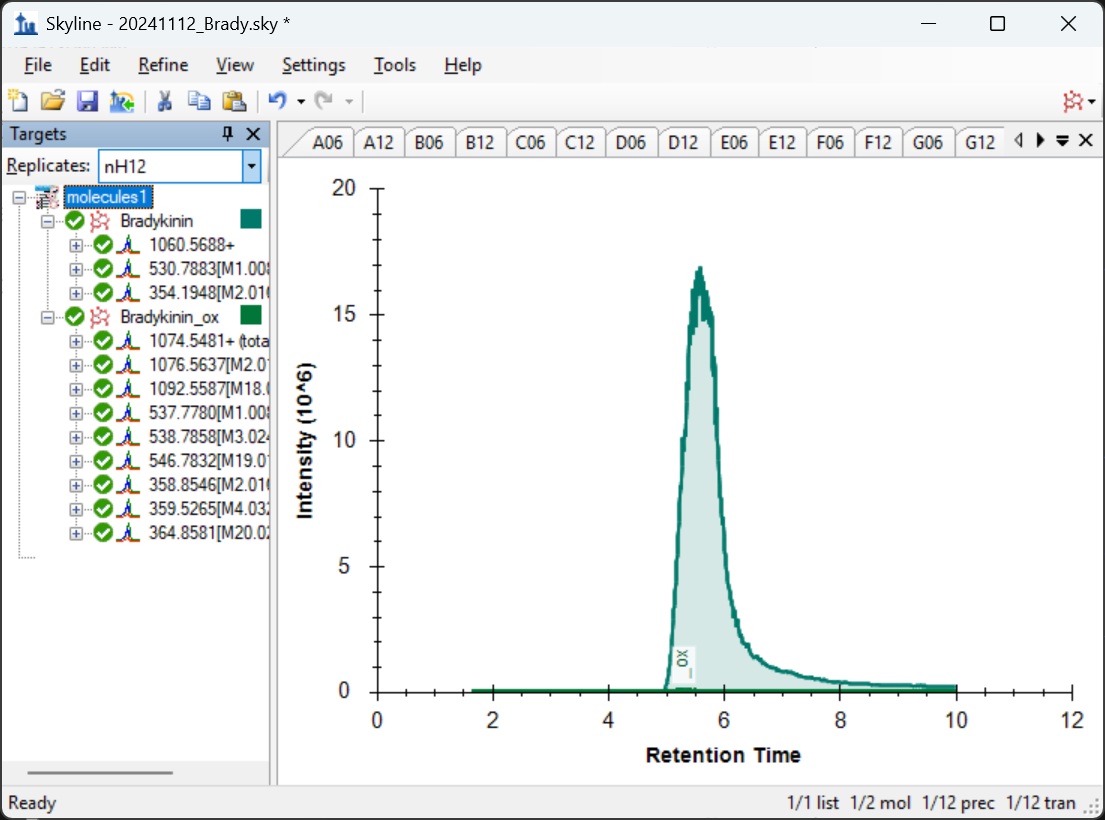This screenshot has width=1105, height=820.
Task: Click the Open file folder icon
Action: click(52, 101)
